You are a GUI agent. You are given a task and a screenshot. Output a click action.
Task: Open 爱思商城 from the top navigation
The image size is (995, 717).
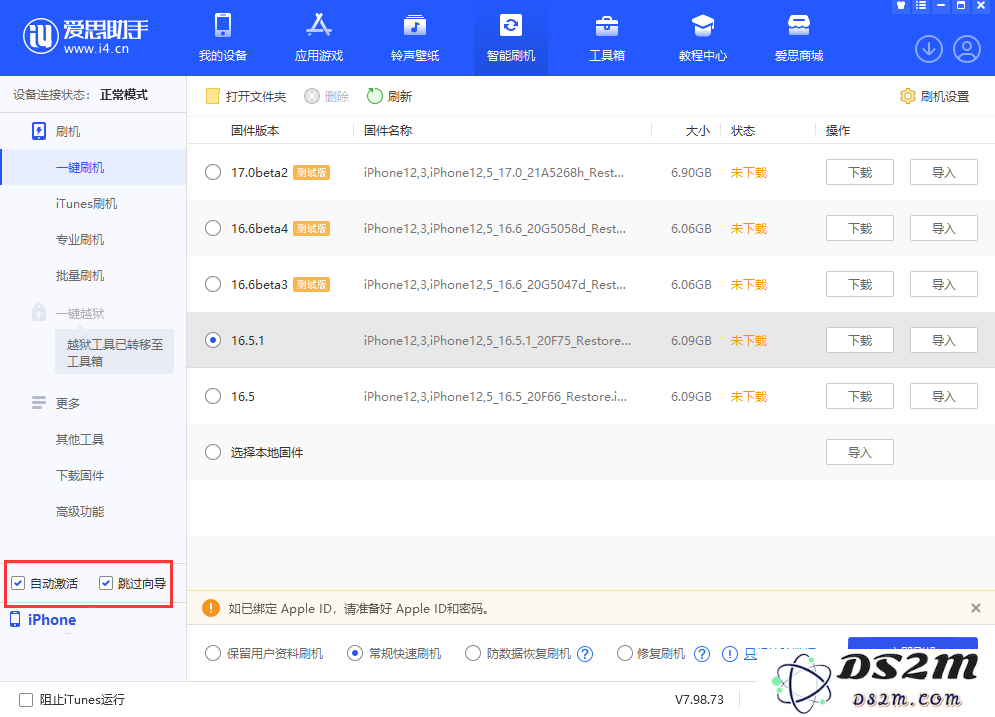coord(799,38)
